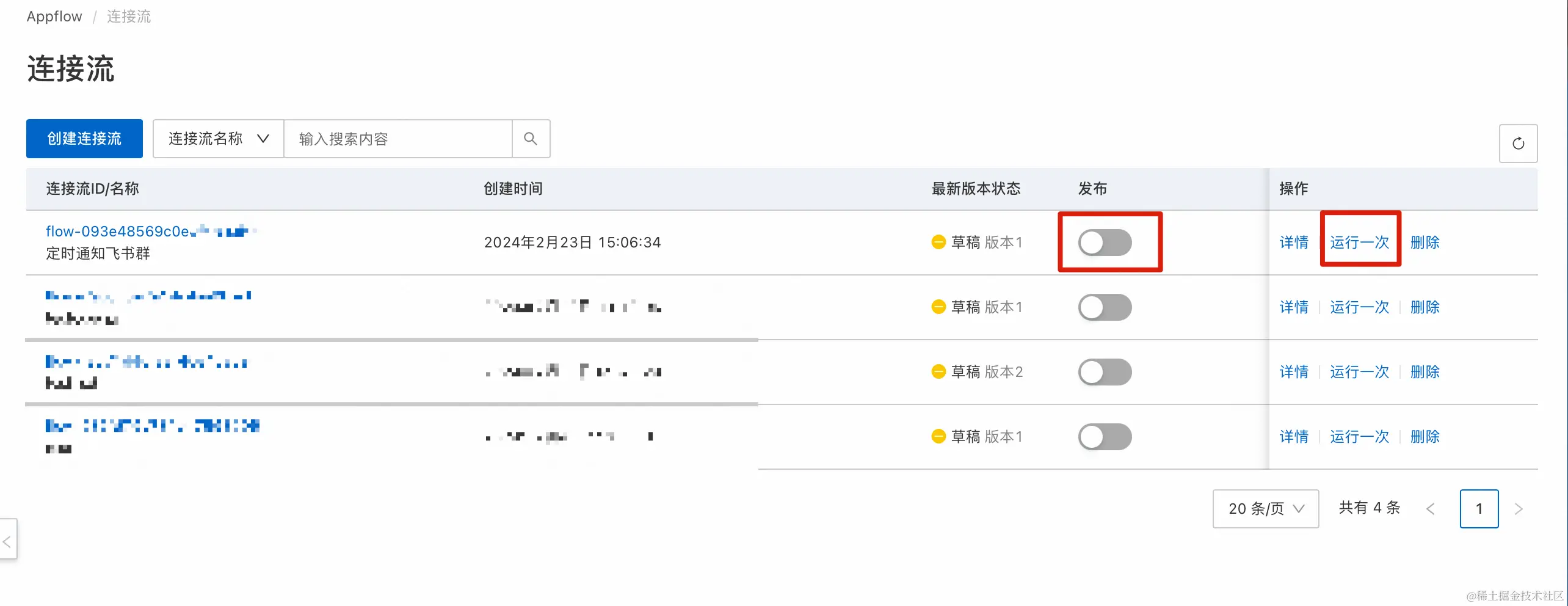Select page 1 in pagination

tap(1479, 508)
